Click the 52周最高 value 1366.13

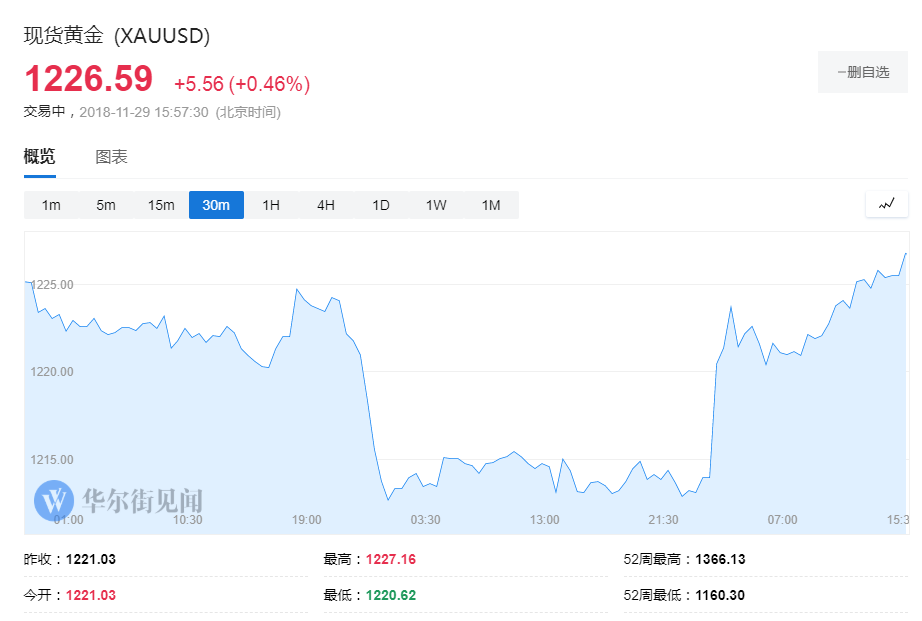[720, 559]
